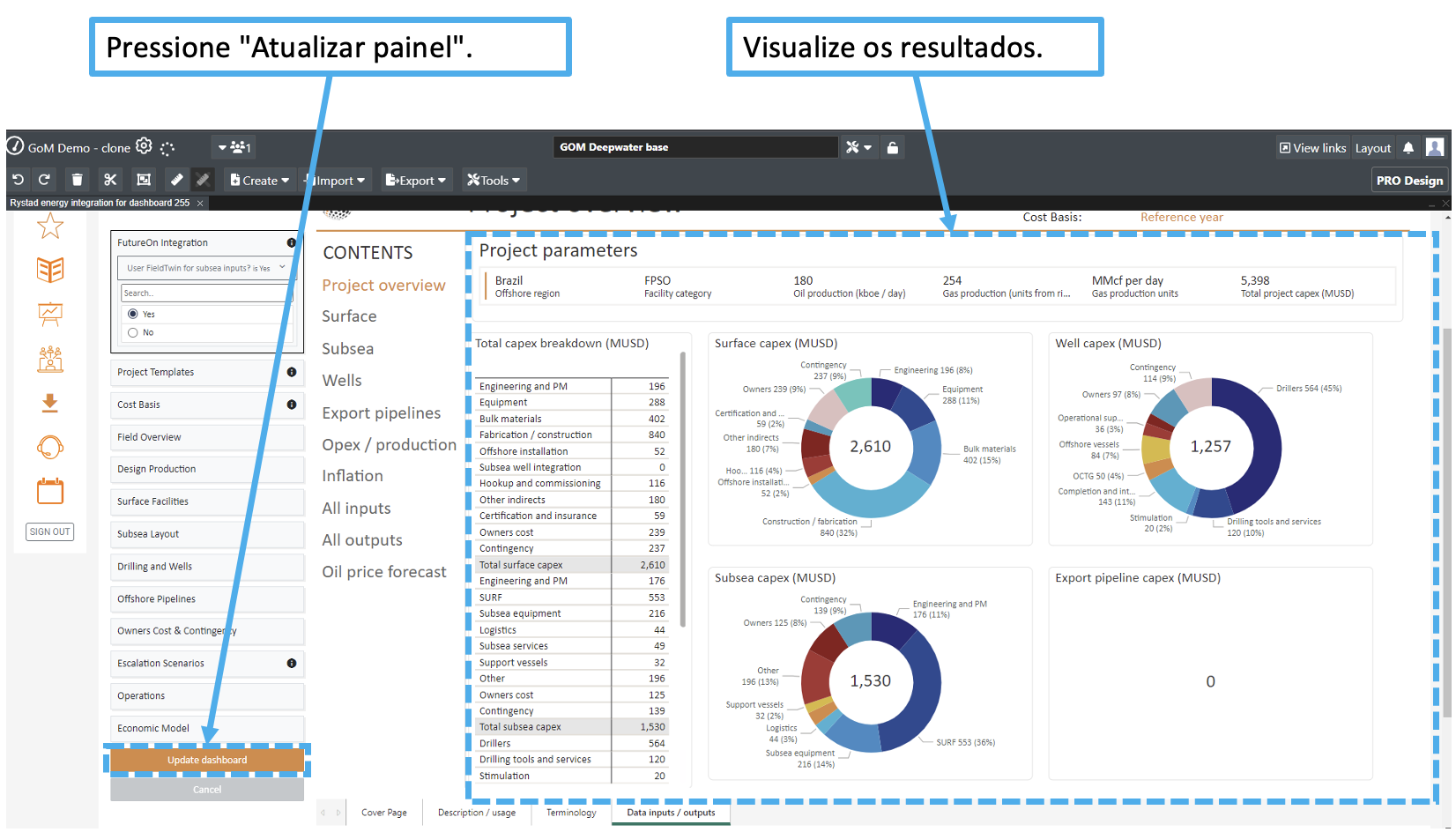
Task: Click the trash delete icon
Action: click(78, 180)
